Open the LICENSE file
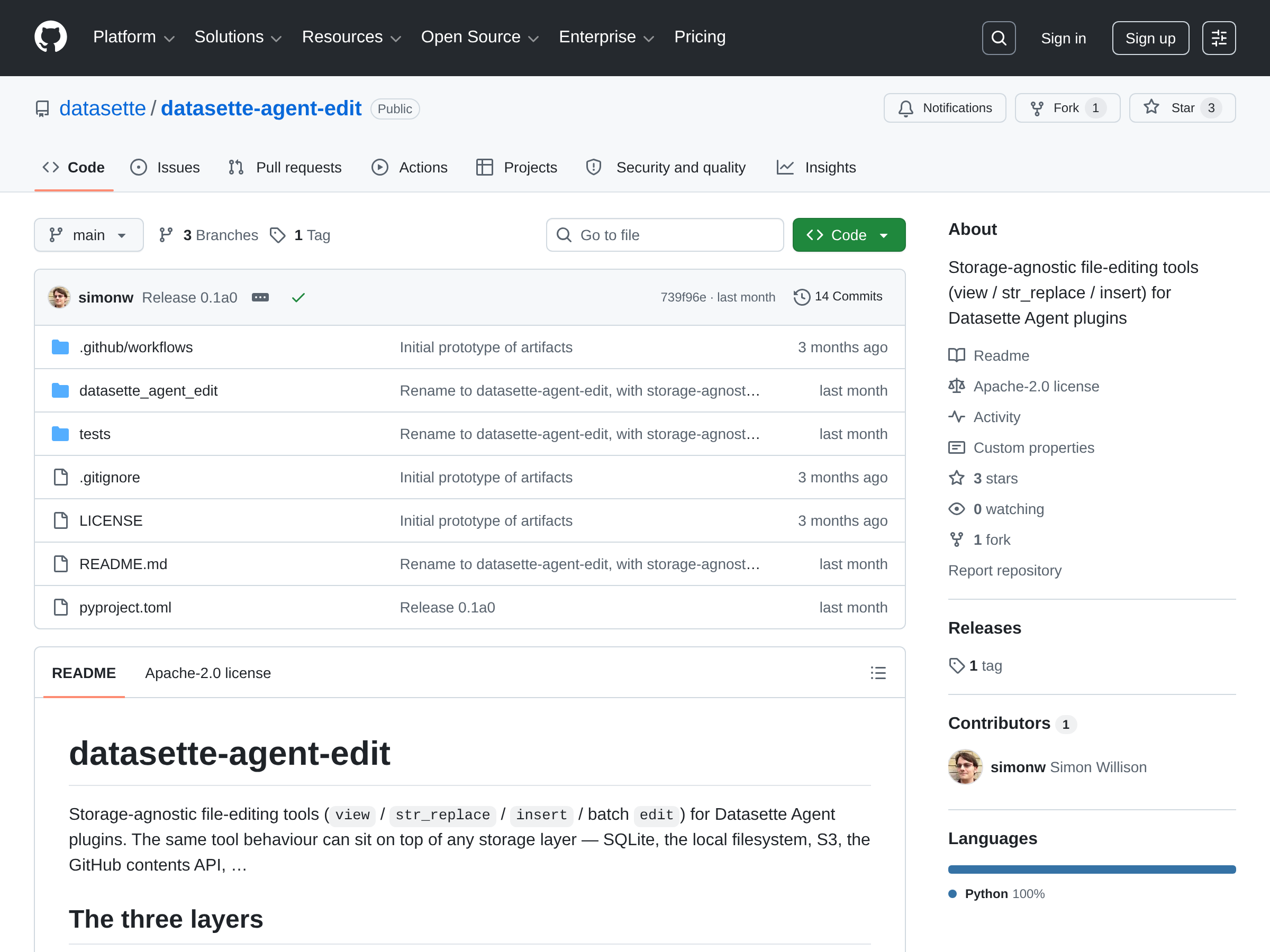The height and width of the screenshot is (952, 1270). (111, 520)
